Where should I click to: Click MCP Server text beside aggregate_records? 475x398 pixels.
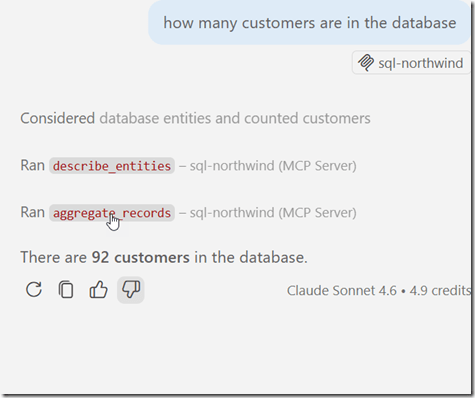click(x=317, y=213)
